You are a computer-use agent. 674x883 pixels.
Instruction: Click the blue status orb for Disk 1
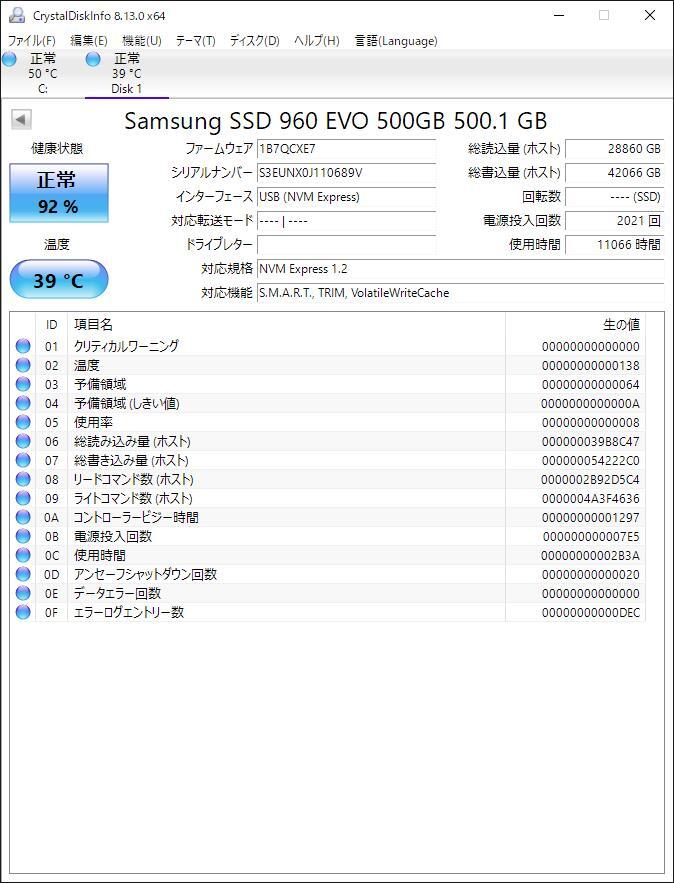pos(93,59)
